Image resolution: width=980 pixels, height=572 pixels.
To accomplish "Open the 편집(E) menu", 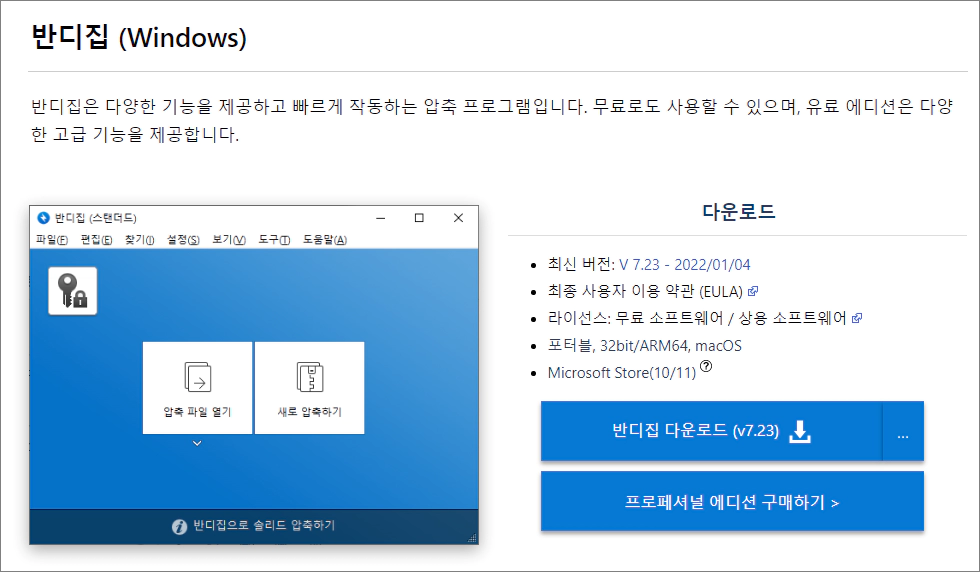I will pos(96,239).
